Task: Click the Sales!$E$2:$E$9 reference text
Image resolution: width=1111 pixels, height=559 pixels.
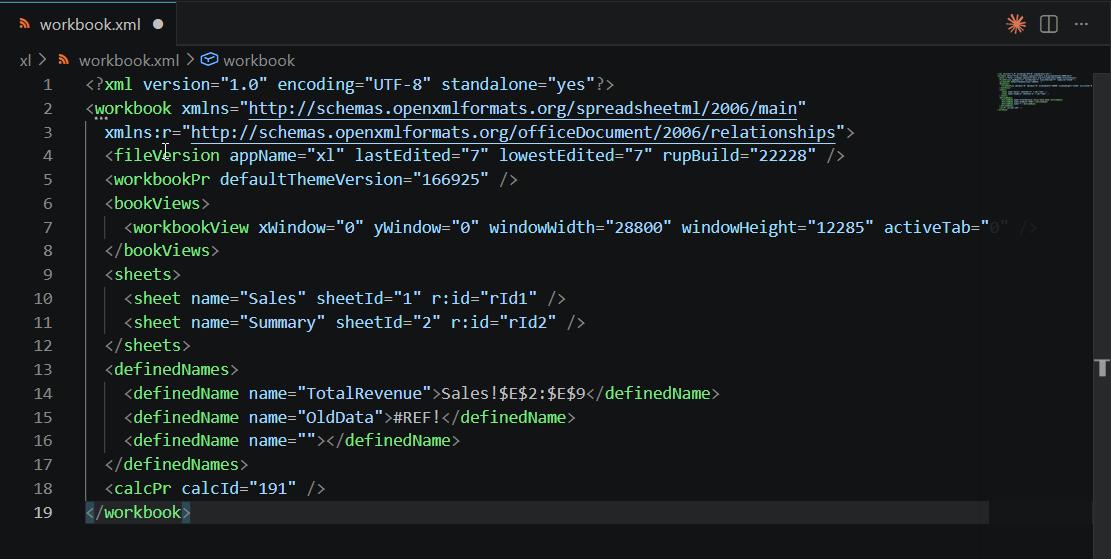Action: coord(513,393)
